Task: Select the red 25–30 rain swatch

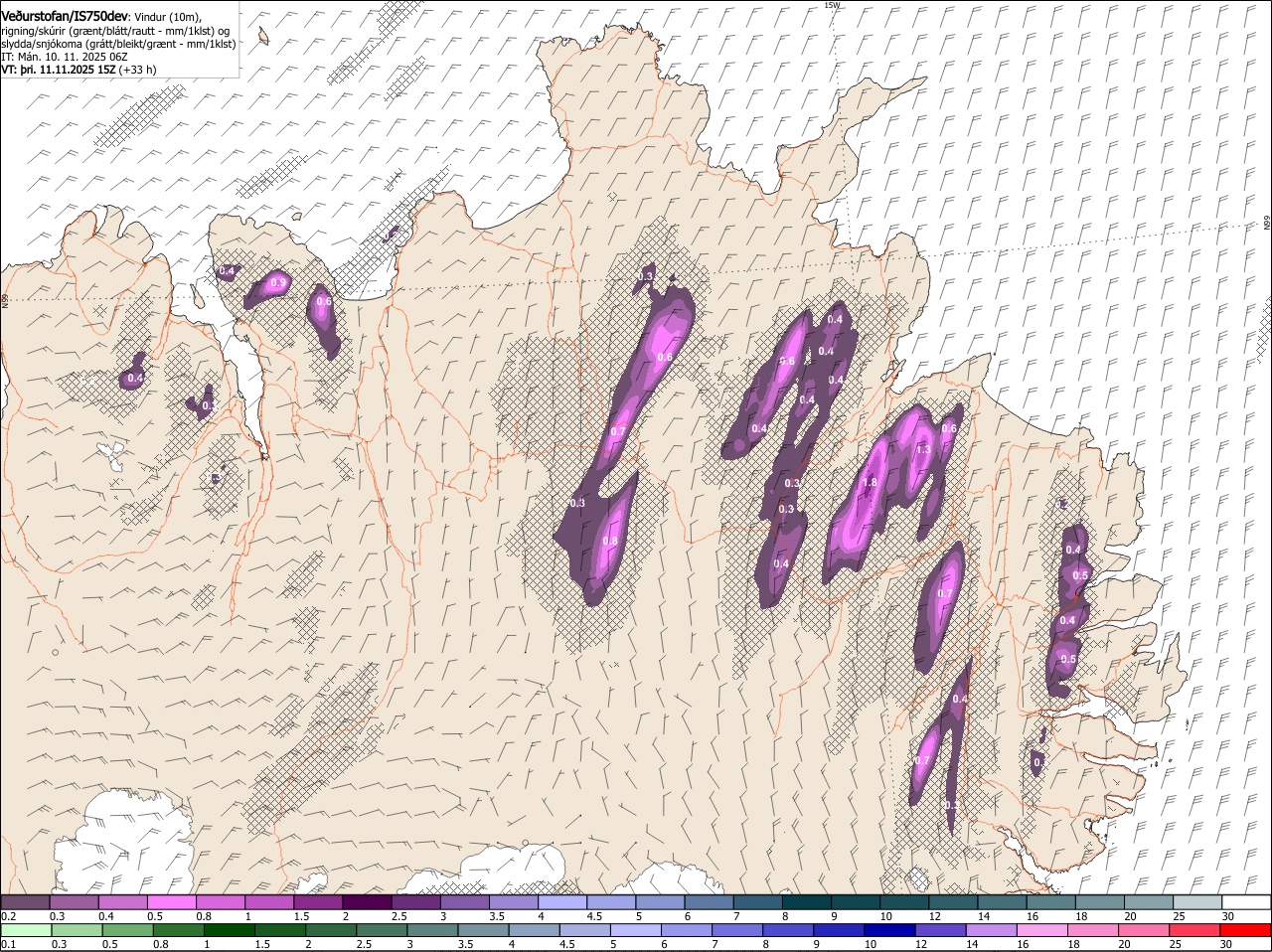Action: [x=1193, y=930]
